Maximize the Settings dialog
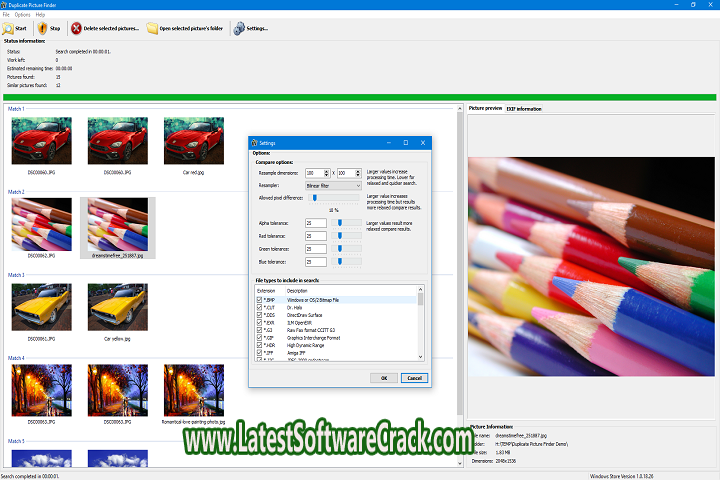Screen dimensions: 720x480 406,143
